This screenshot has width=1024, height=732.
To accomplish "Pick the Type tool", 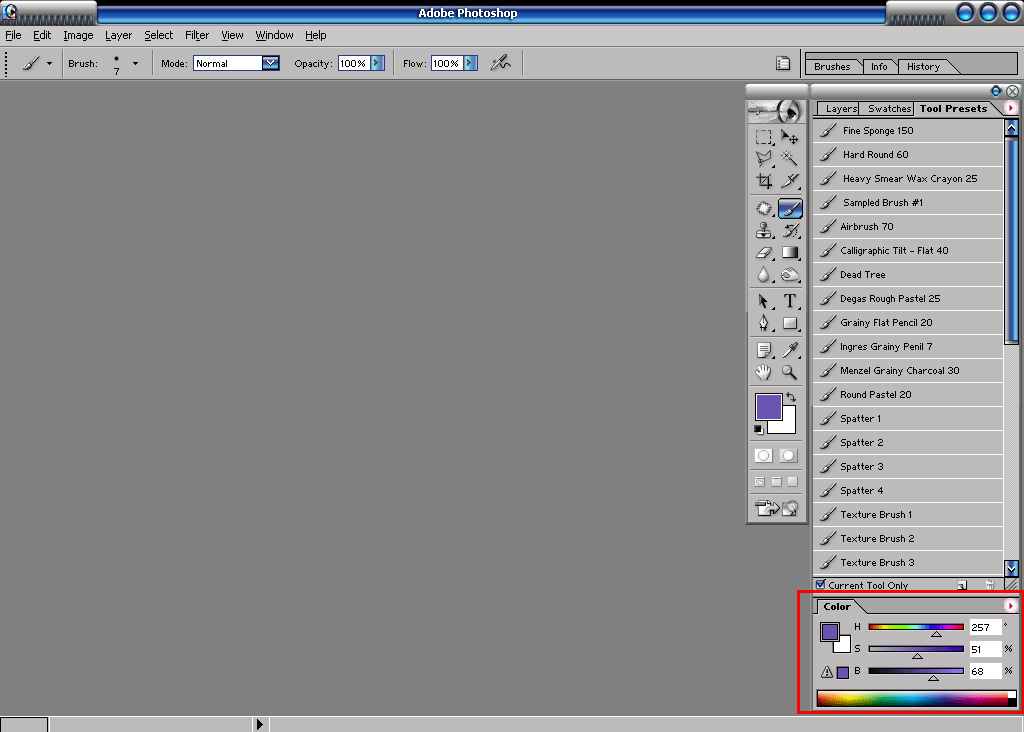I will pos(790,301).
